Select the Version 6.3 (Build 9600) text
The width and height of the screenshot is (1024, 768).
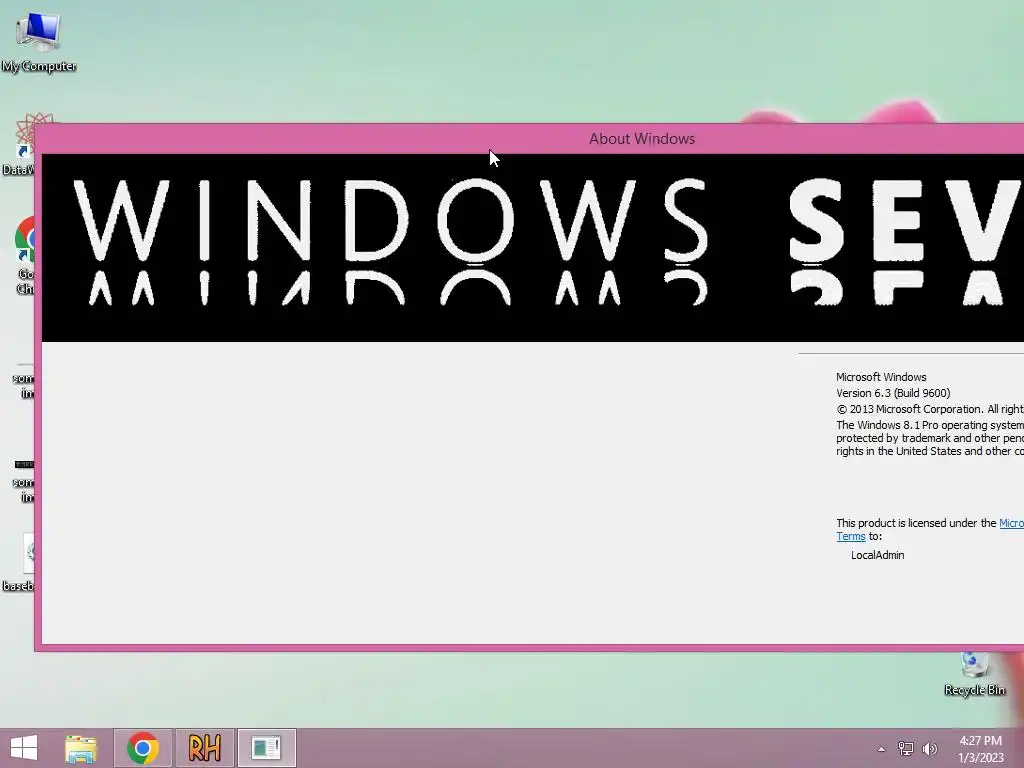pyautogui.click(x=893, y=393)
